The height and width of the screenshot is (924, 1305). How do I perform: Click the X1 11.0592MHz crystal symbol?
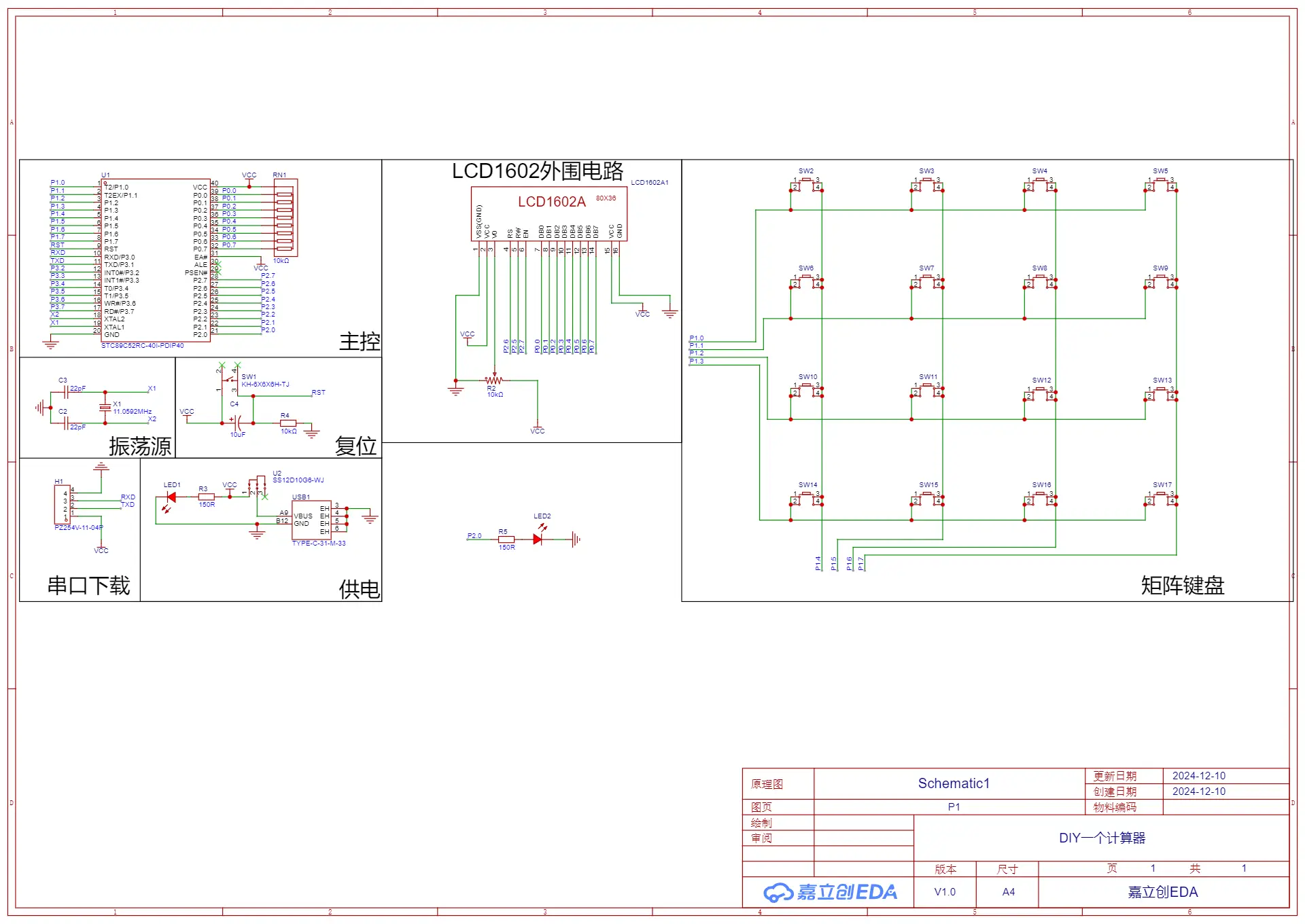(x=105, y=408)
